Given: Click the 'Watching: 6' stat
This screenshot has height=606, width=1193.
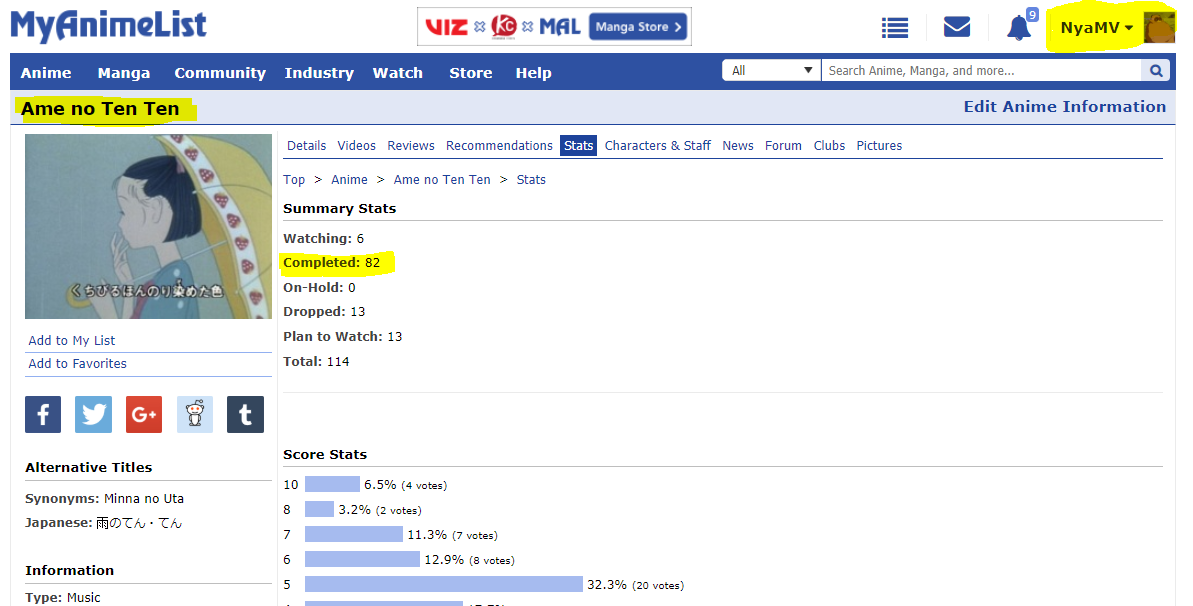Looking at the screenshot, I should click(x=323, y=238).
